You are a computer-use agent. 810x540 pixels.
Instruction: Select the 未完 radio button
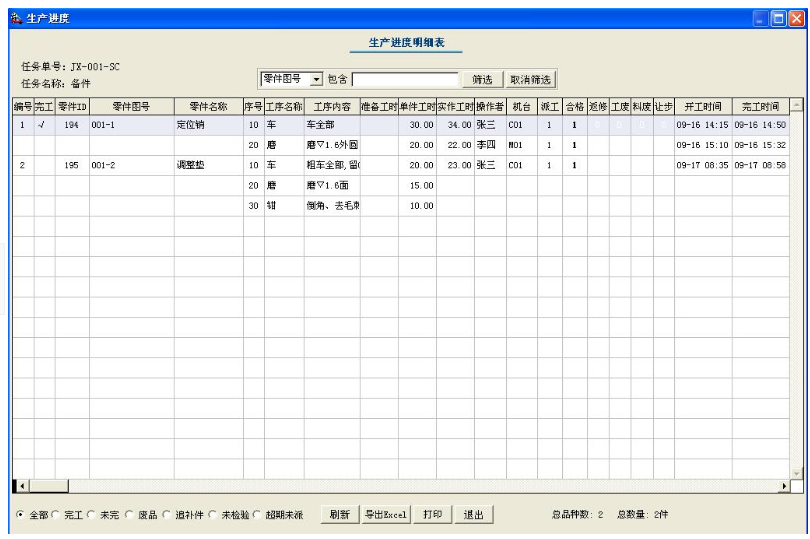coord(91,514)
